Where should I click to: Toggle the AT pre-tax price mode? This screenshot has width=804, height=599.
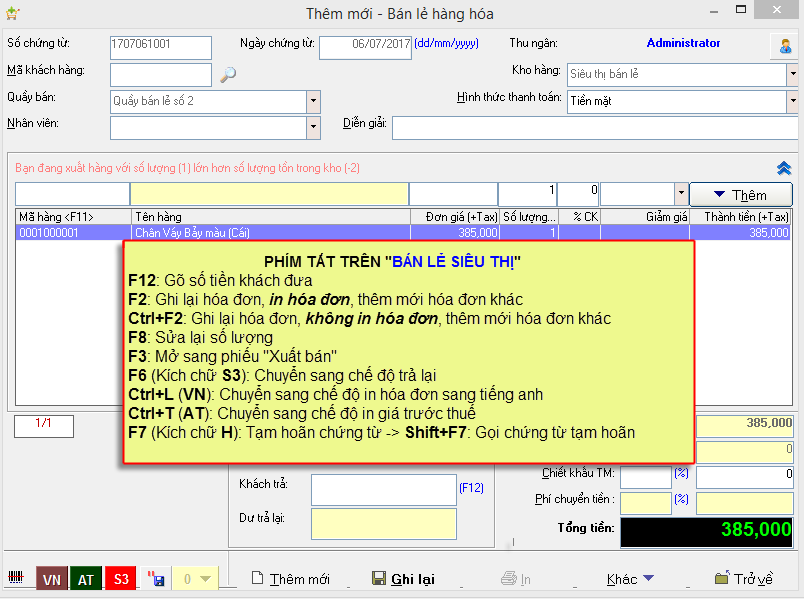[86, 579]
